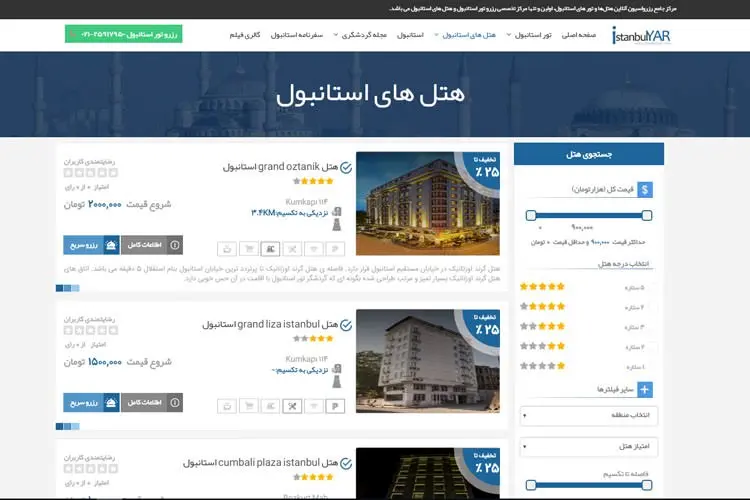Click the wifi icon for grand oztanik
The image size is (750, 500).
coord(314,249)
